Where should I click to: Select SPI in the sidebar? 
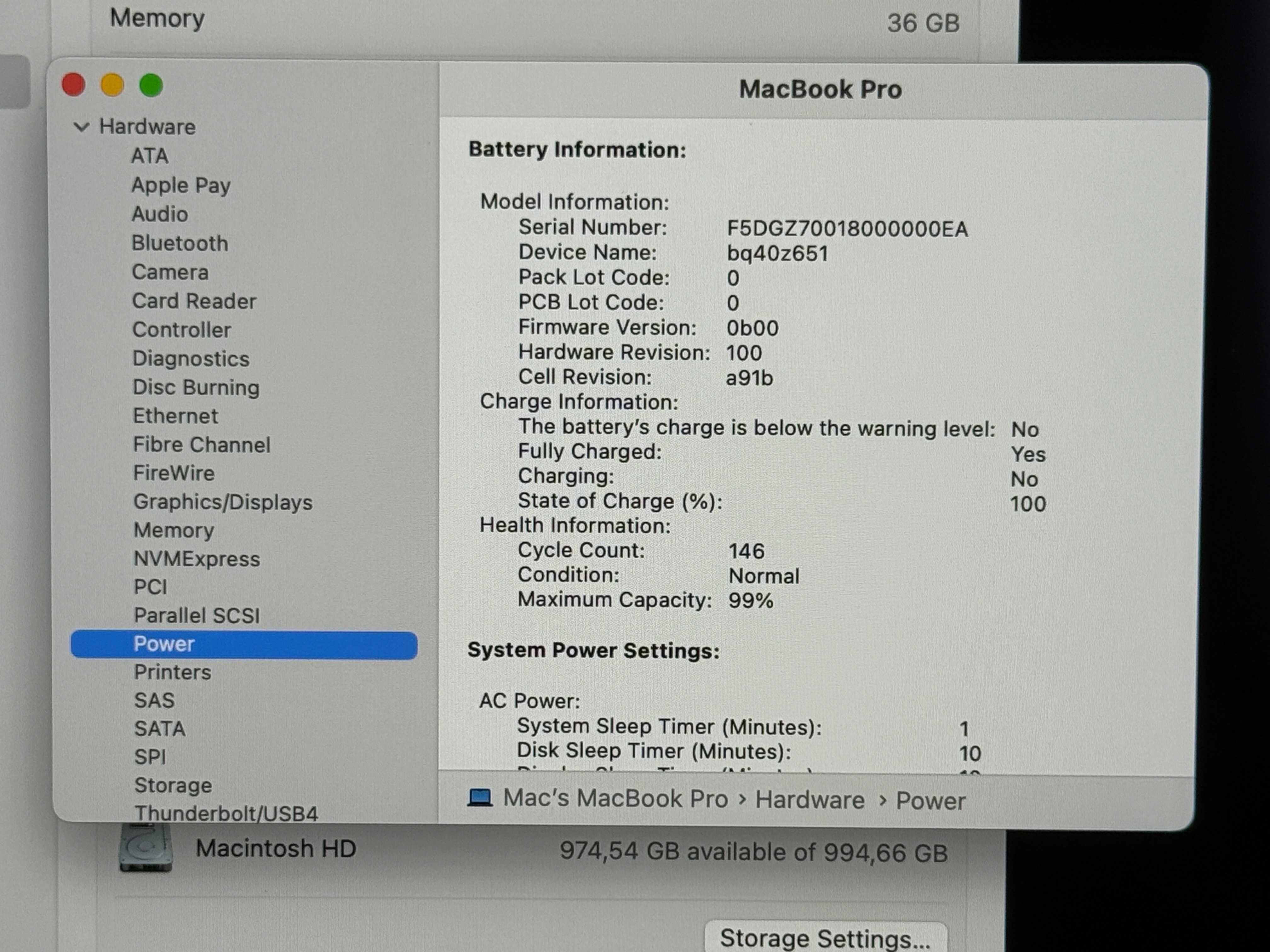[x=150, y=757]
